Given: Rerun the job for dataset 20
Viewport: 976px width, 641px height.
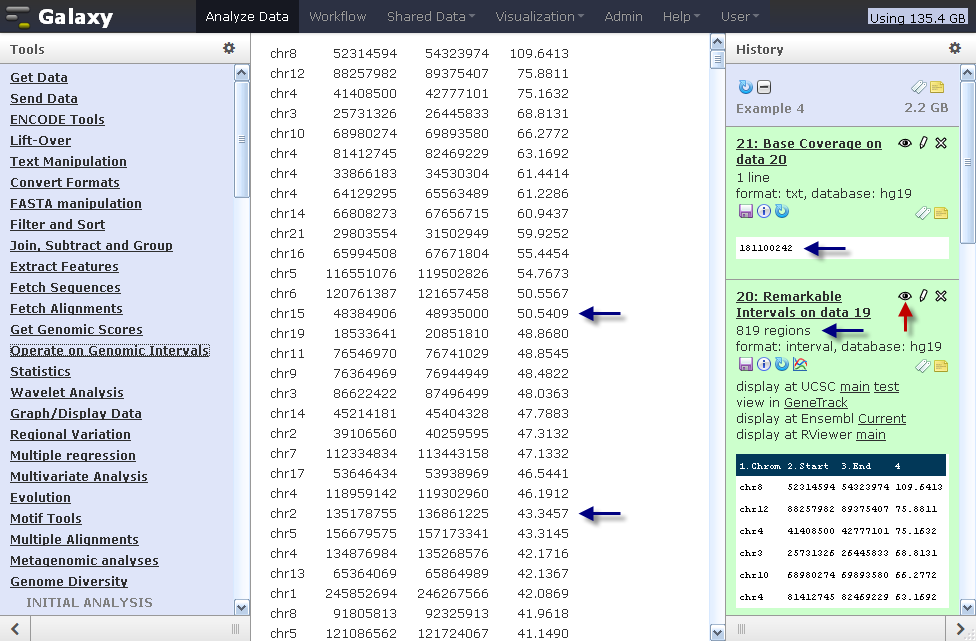Looking at the screenshot, I should click(782, 364).
